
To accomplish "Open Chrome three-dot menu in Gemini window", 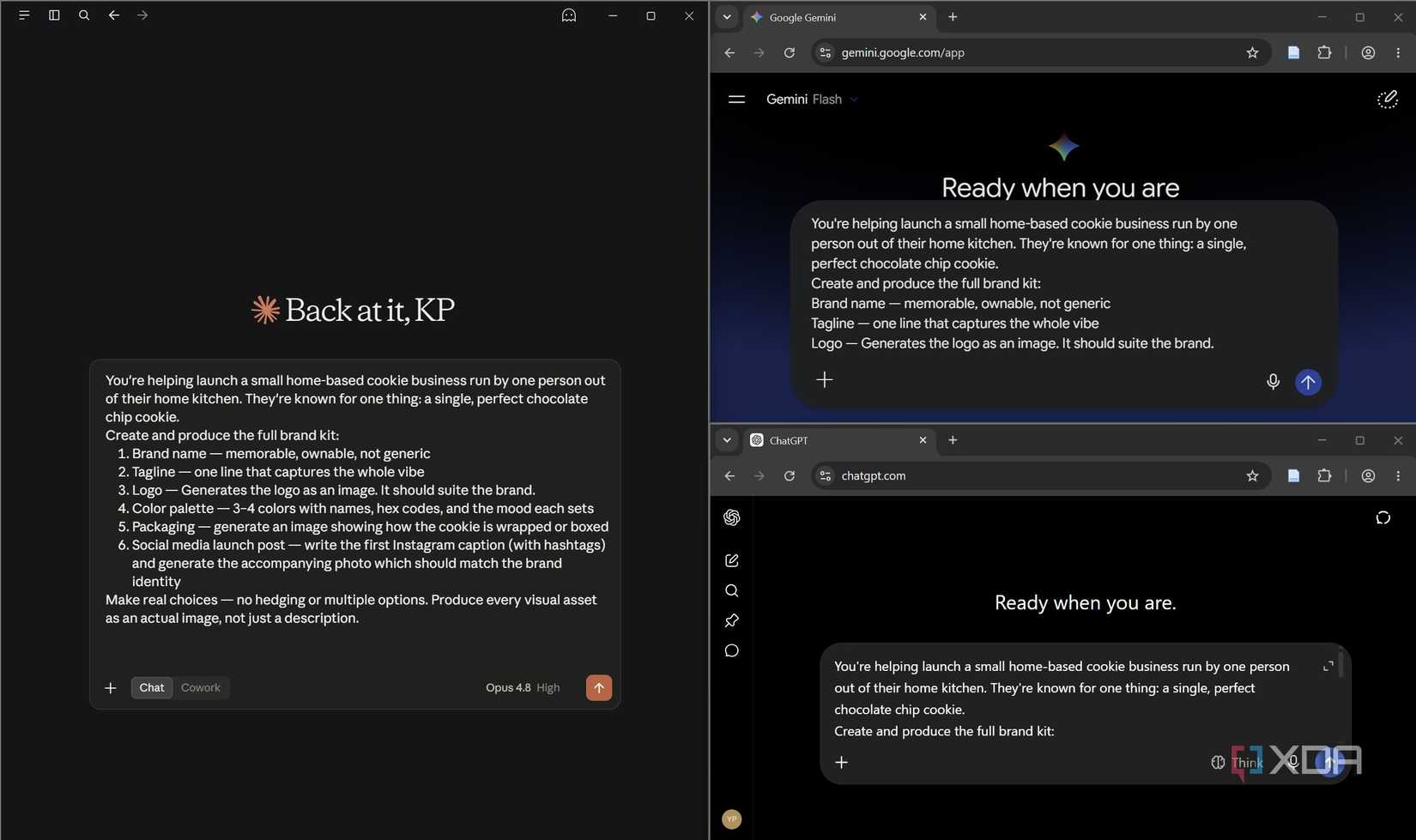I will coord(1398,52).
